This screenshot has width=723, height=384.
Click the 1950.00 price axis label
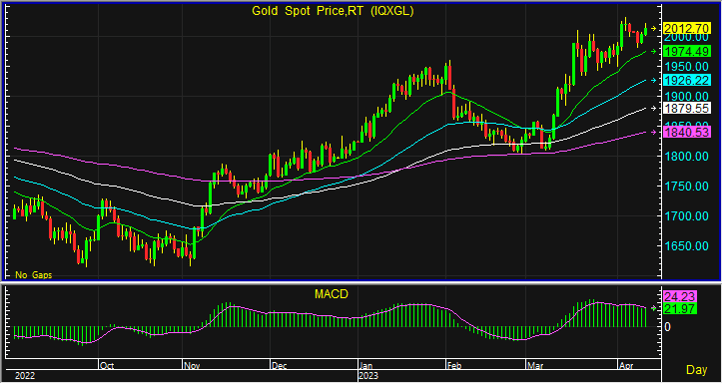tap(686, 67)
